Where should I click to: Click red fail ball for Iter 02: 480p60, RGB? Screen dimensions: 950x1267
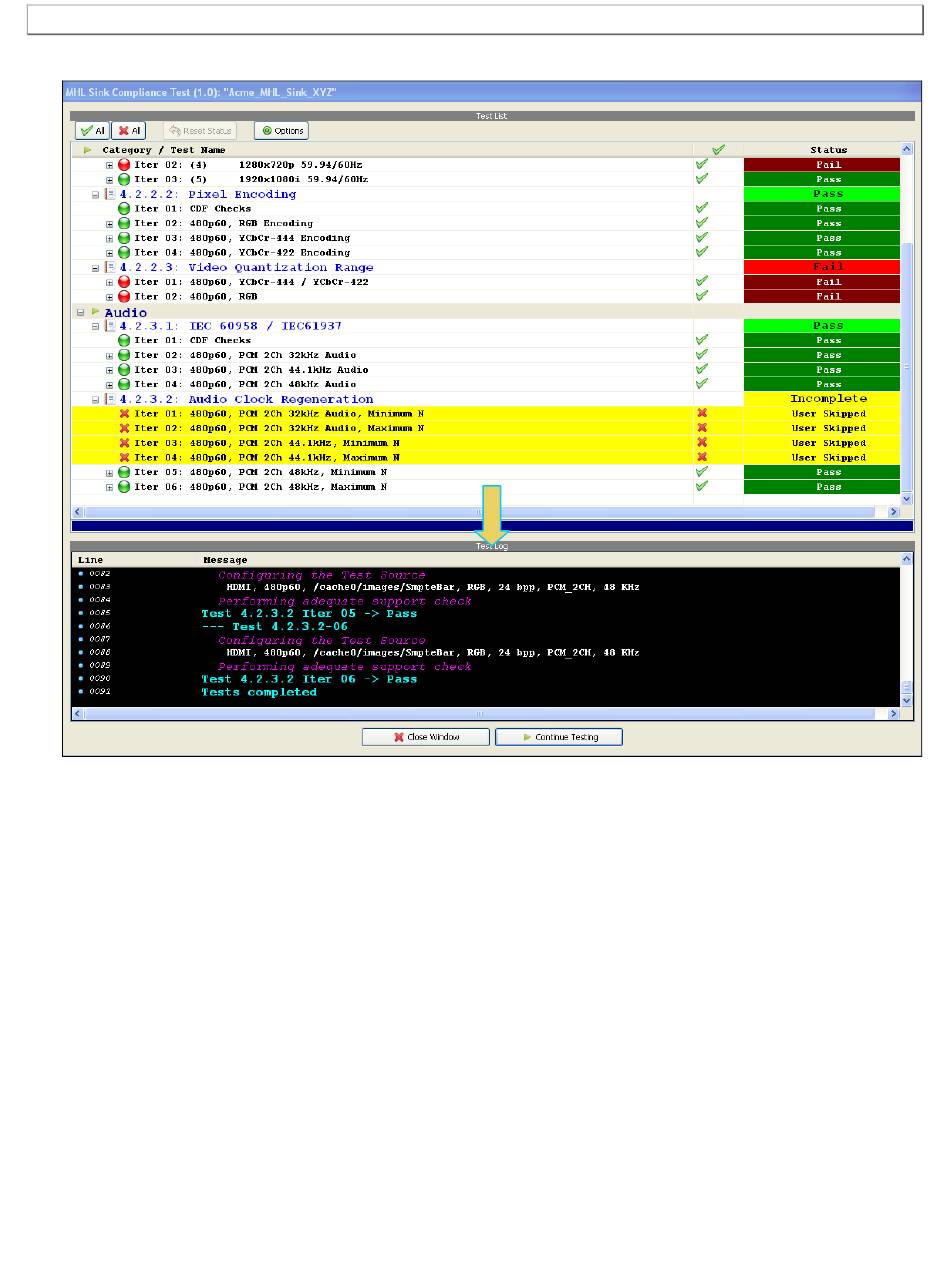click(x=125, y=297)
